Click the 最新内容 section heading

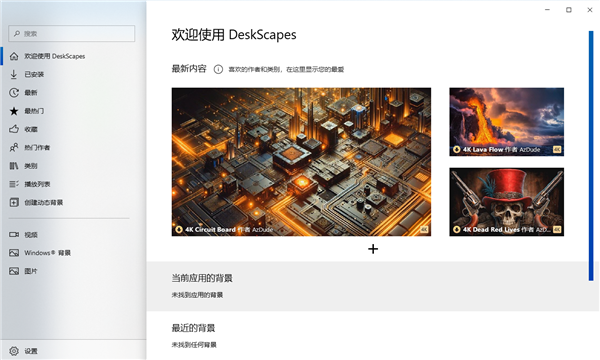[189, 69]
